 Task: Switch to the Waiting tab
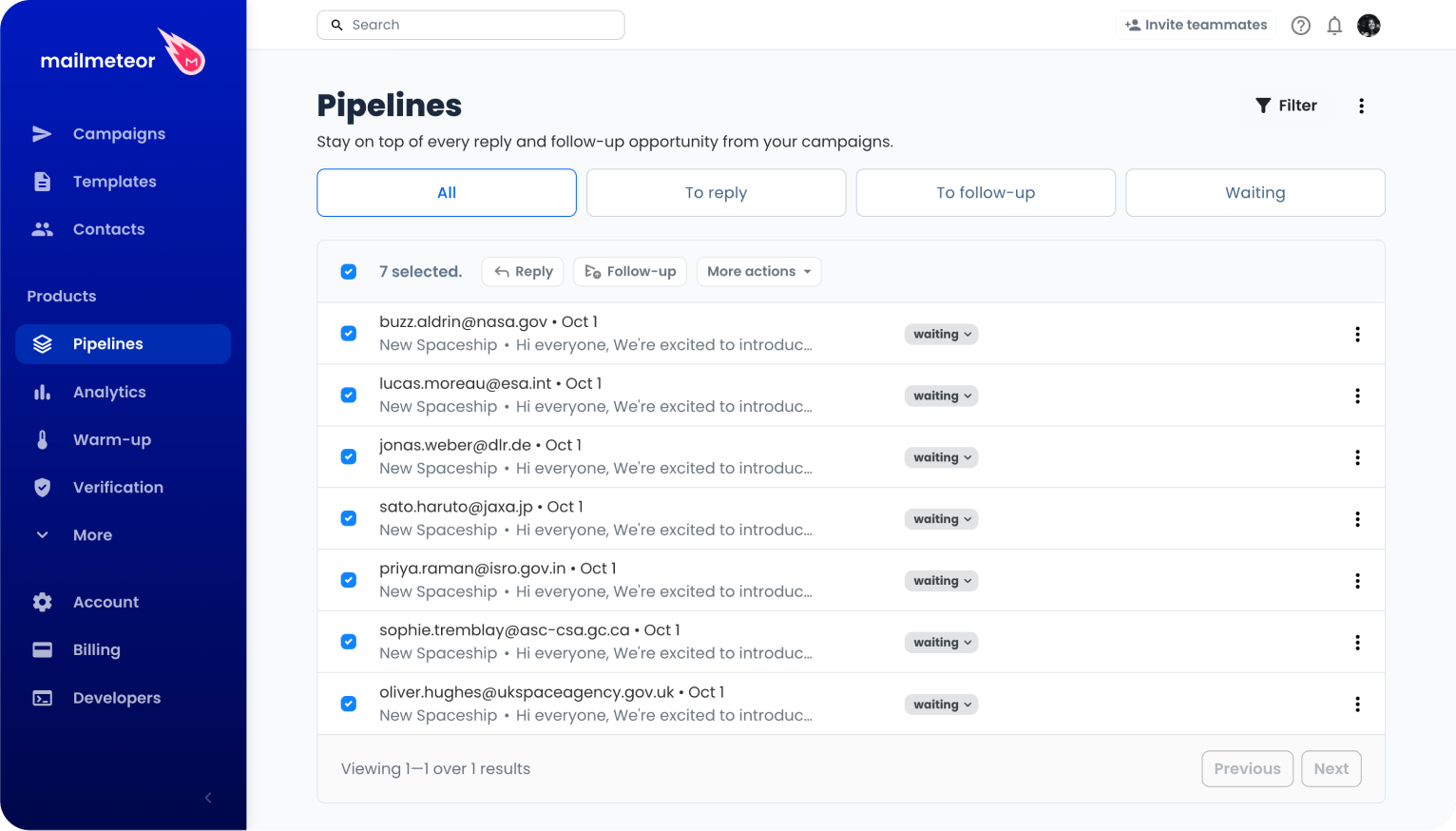[x=1255, y=193]
